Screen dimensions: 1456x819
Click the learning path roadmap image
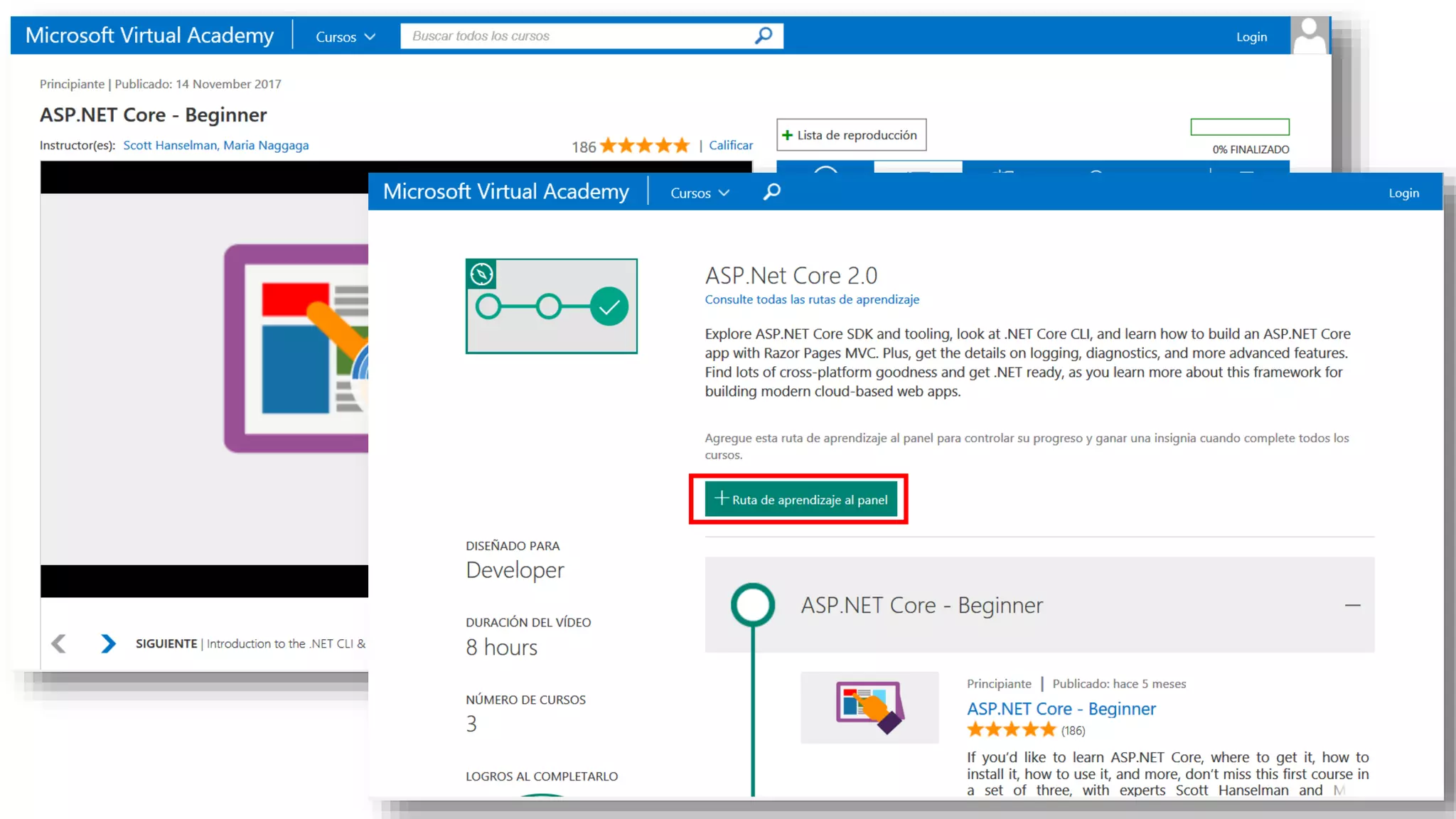pos(551,306)
